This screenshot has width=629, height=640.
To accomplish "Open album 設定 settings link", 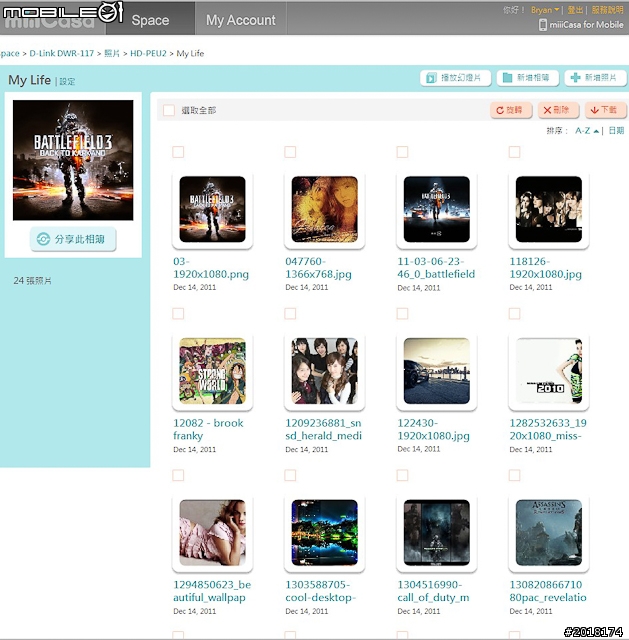I will (67, 81).
